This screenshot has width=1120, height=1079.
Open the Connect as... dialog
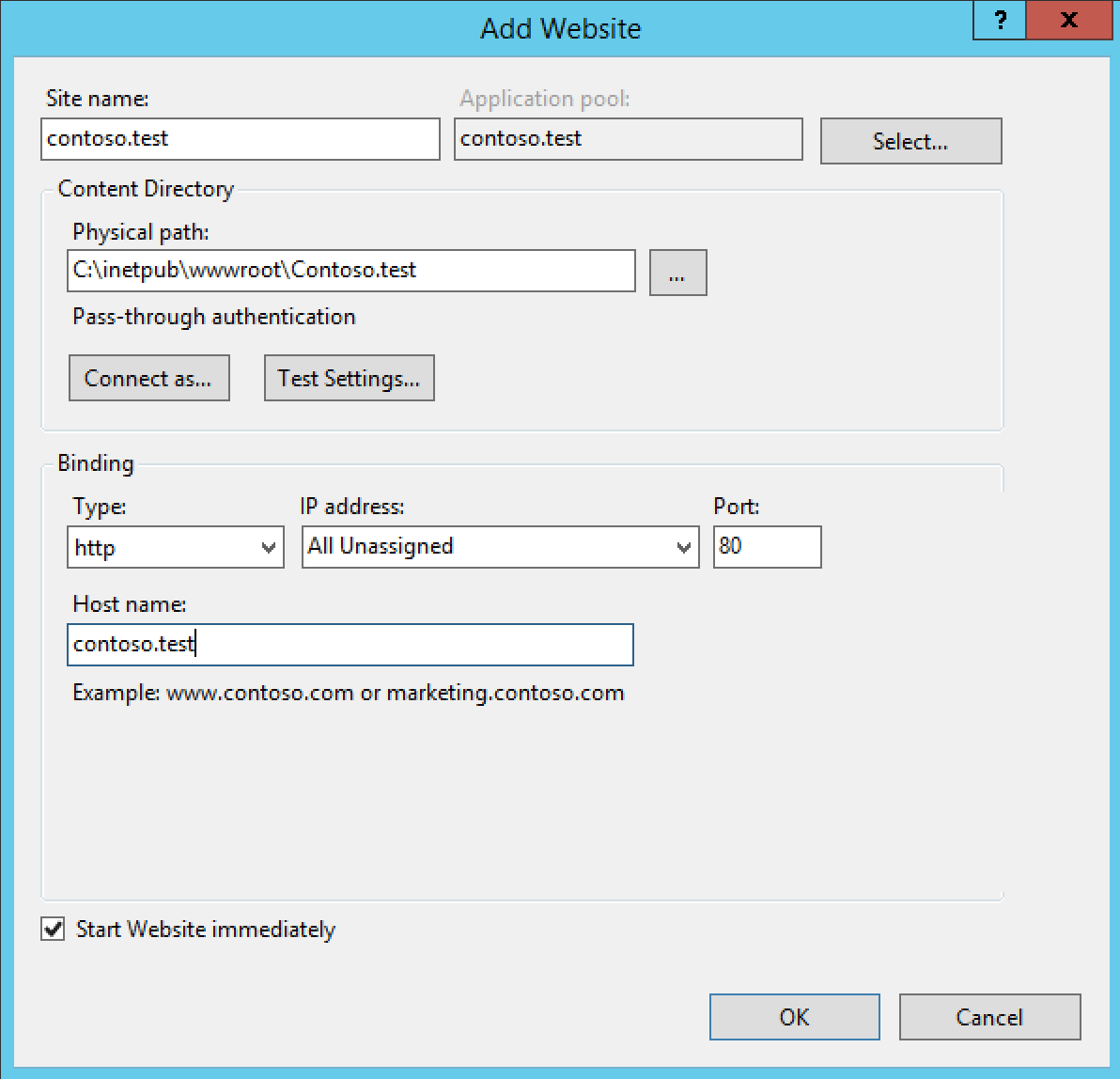tap(148, 378)
